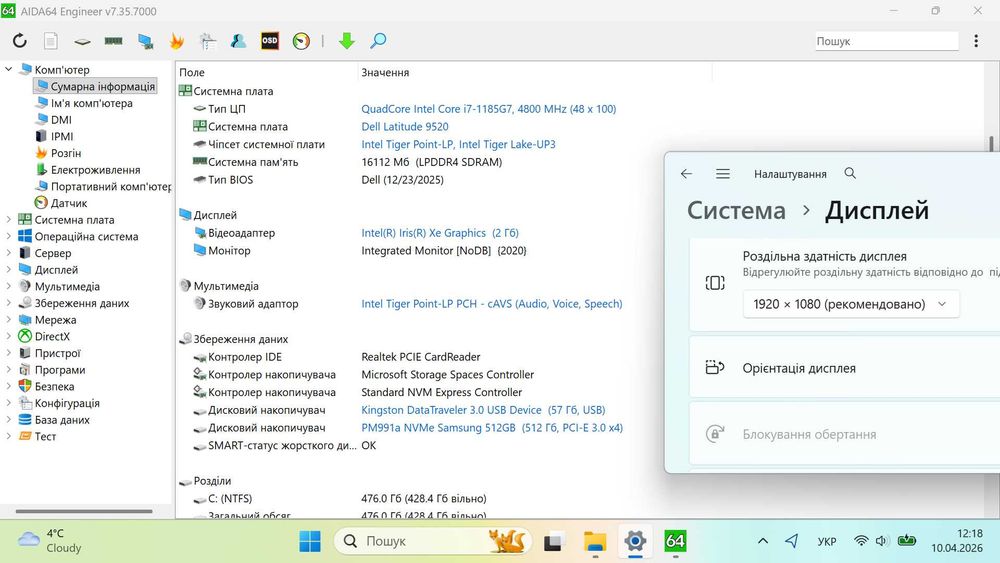This screenshot has height=563, width=1000.
Task: Open the PM991a NVMe Samsung 512GB link
Action: tap(492, 428)
